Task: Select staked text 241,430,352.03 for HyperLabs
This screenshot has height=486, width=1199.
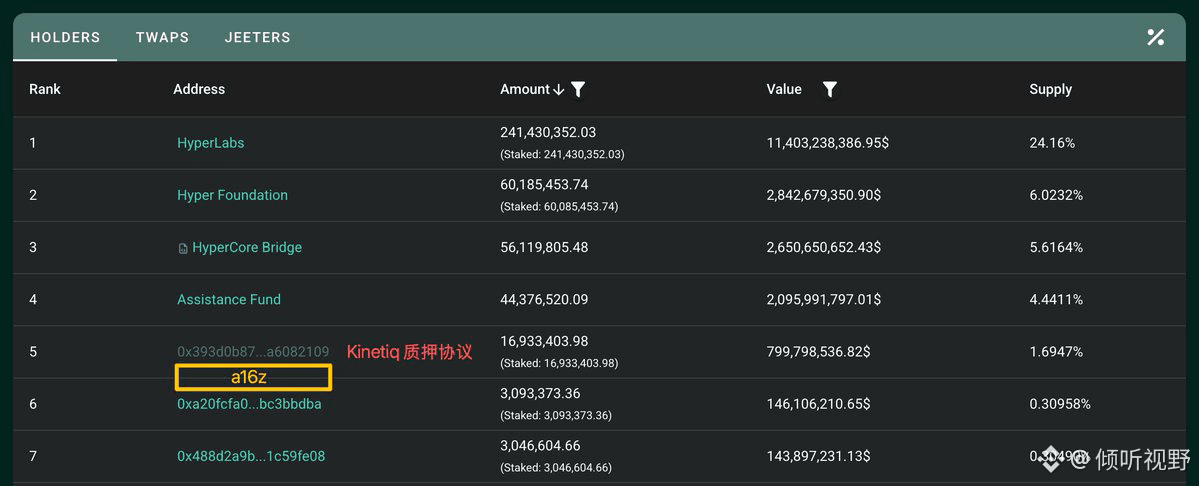Action: click(562, 154)
